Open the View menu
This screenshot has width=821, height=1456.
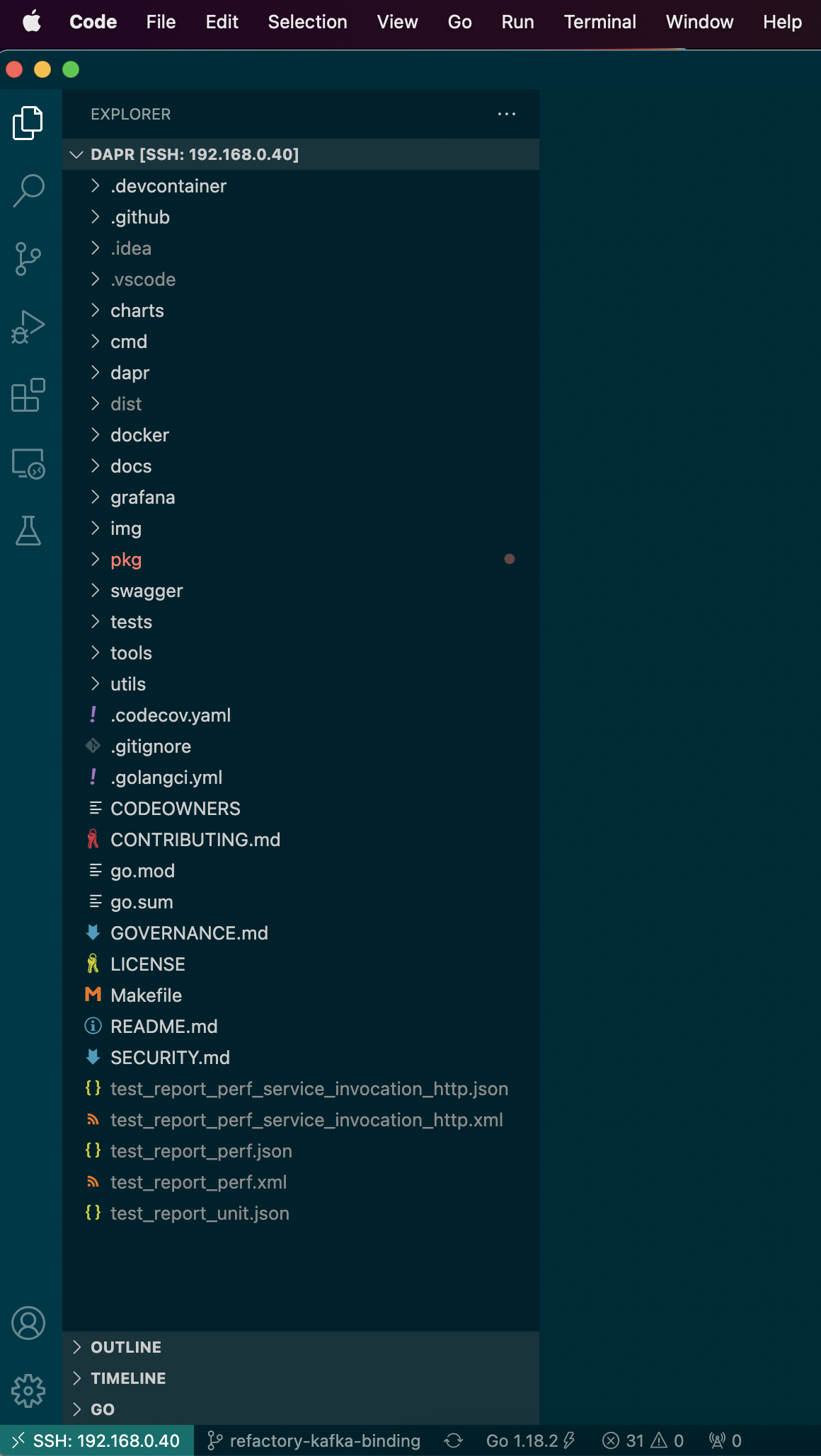pyautogui.click(x=397, y=22)
